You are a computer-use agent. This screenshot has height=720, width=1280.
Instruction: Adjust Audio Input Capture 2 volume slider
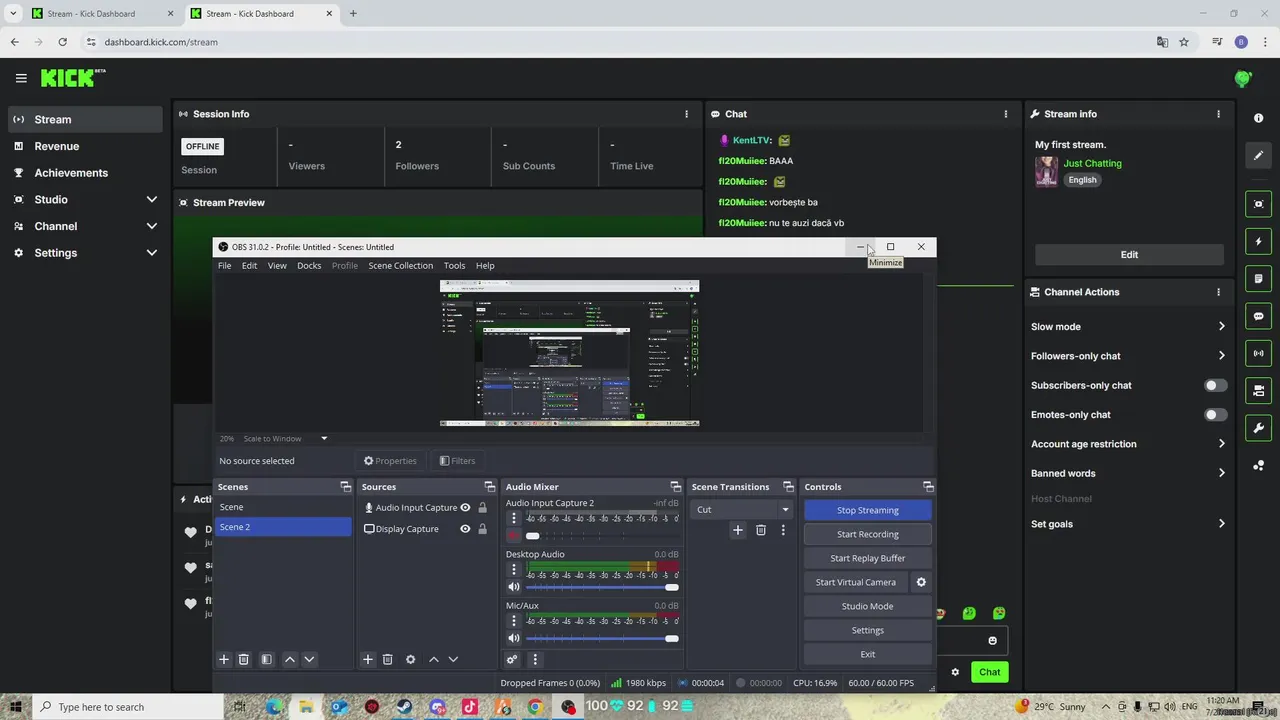[602, 536]
